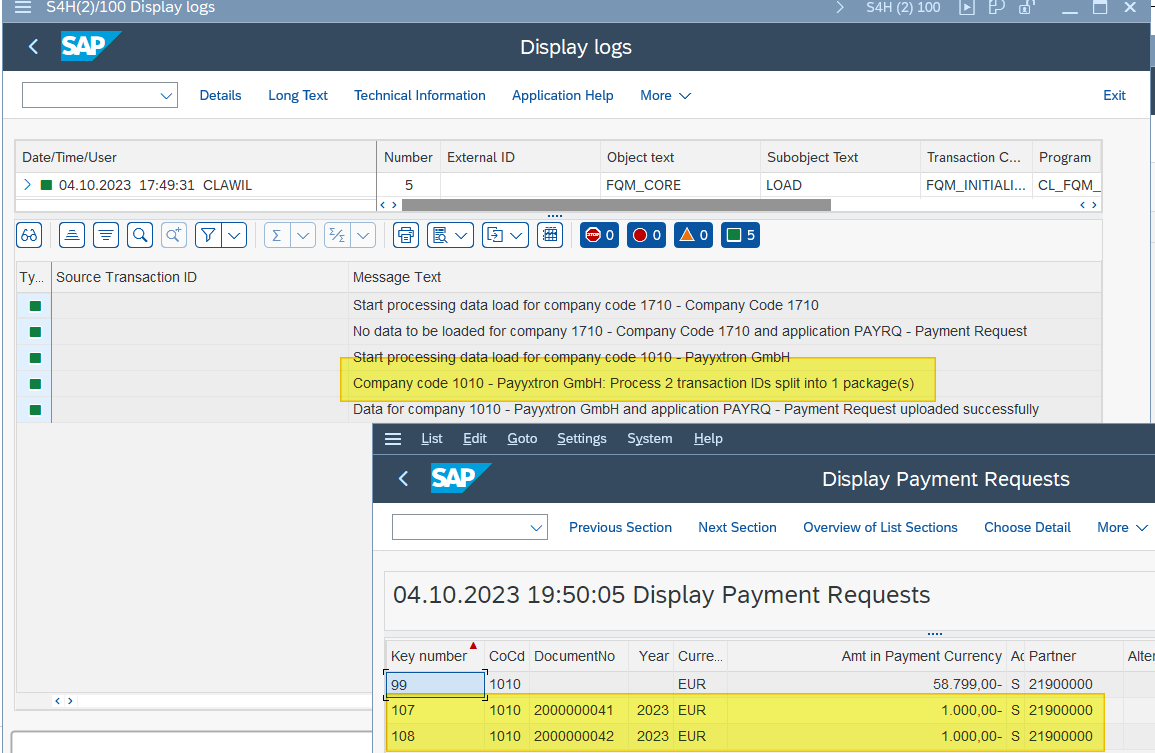Select the Key number 99 cell
This screenshot has height=753, width=1155.
tap(435, 684)
